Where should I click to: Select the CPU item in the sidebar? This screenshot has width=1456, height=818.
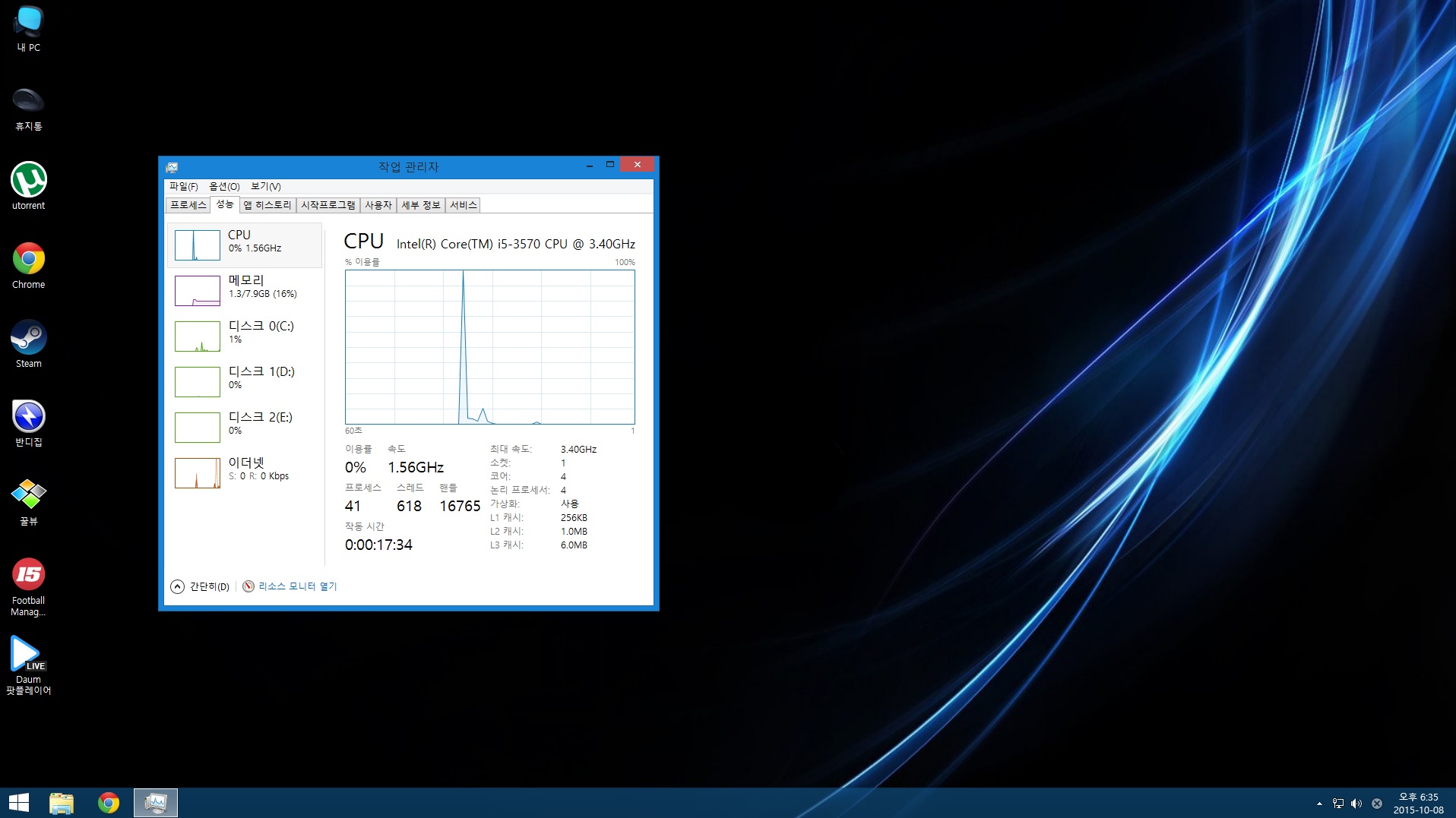[245, 245]
